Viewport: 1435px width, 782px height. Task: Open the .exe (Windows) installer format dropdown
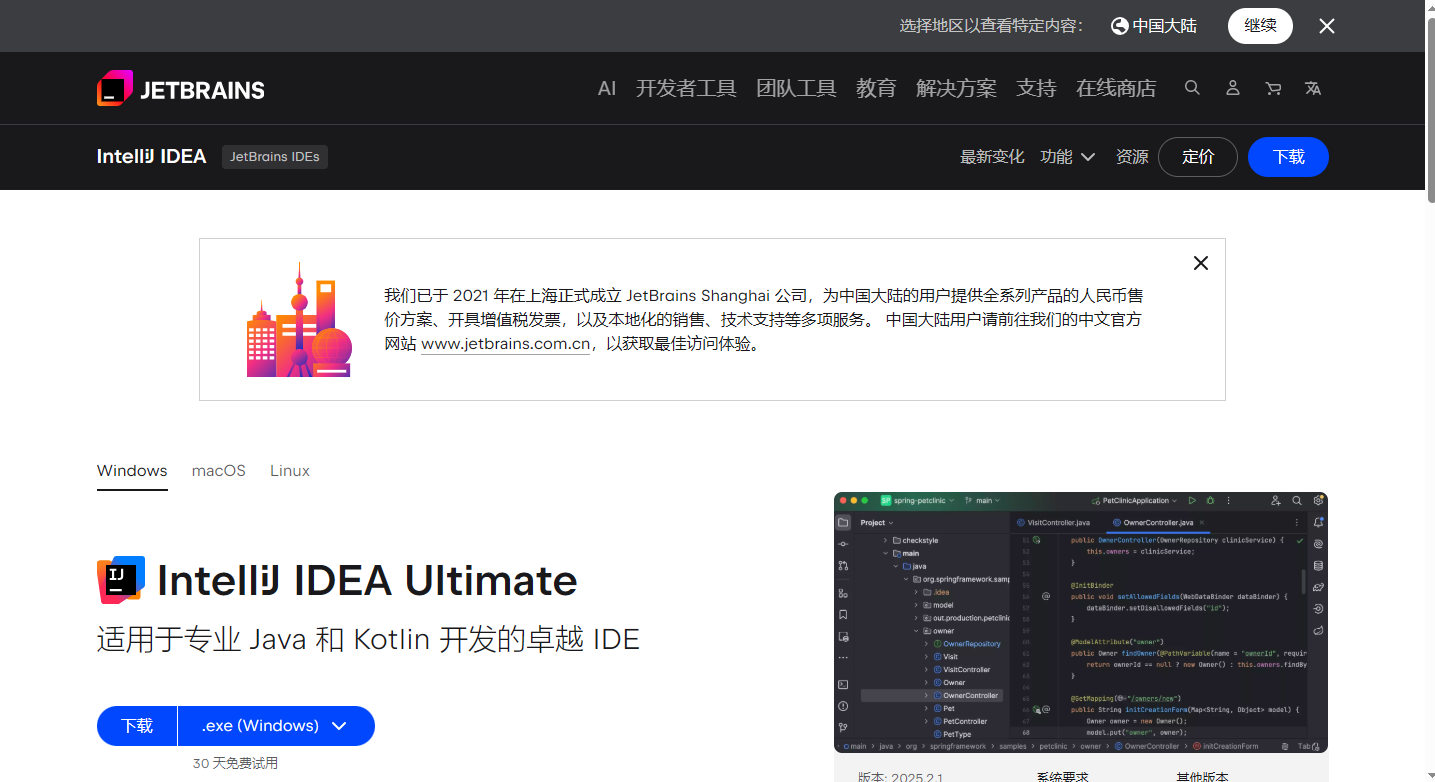tap(275, 725)
